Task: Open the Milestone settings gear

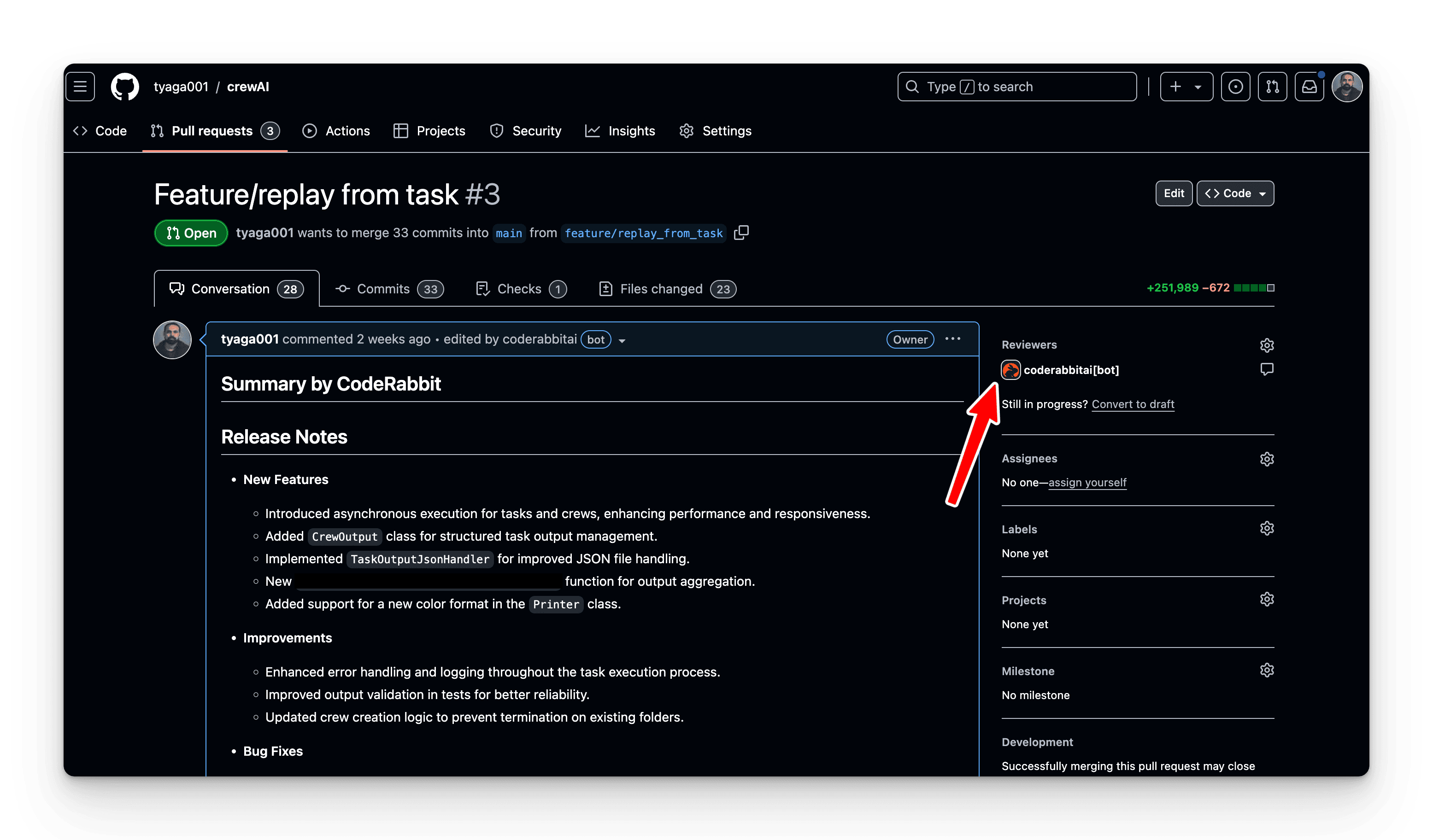Action: pos(1267,670)
